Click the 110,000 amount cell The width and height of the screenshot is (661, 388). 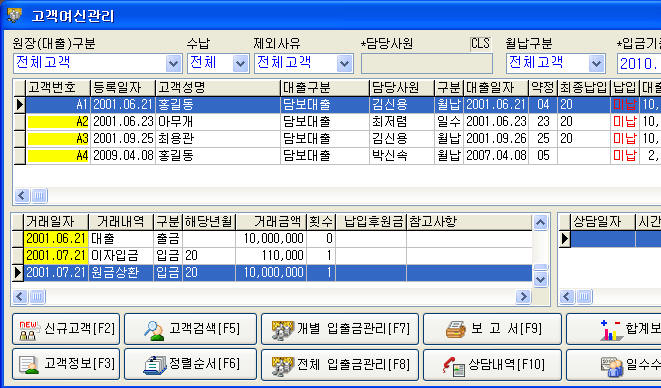click(x=271, y=256)
